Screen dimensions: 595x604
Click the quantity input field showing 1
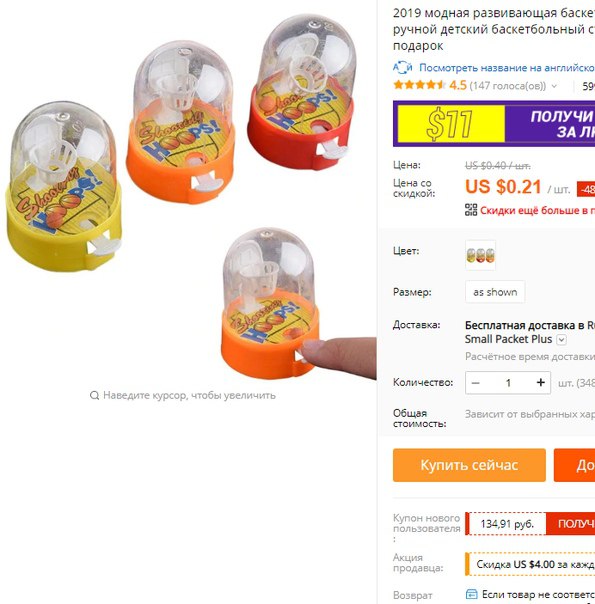point(508,383)
